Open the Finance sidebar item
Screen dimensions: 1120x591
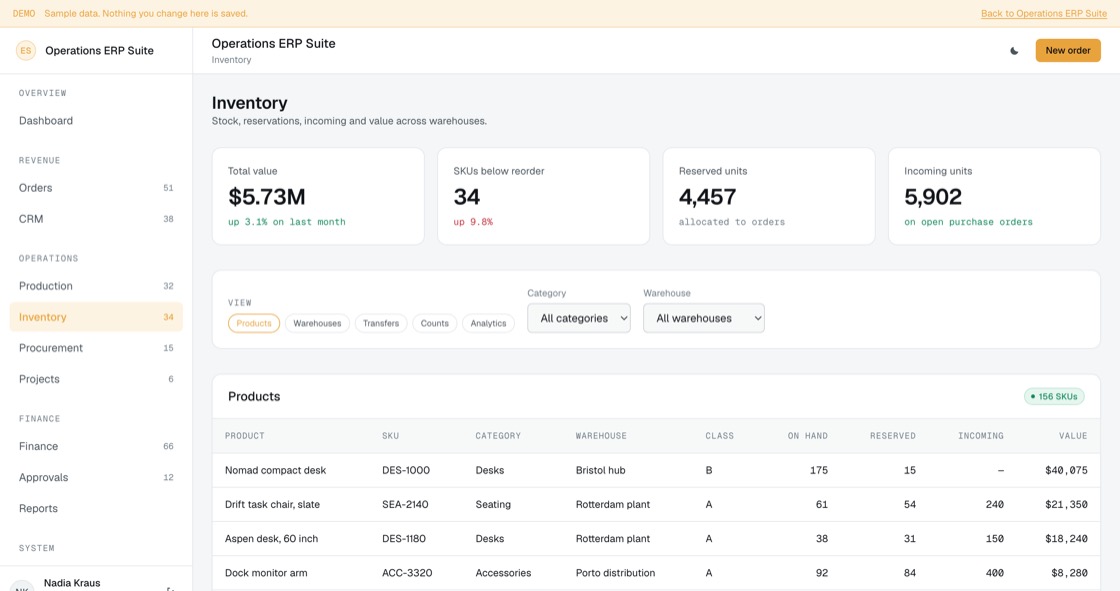coord(96,446)
